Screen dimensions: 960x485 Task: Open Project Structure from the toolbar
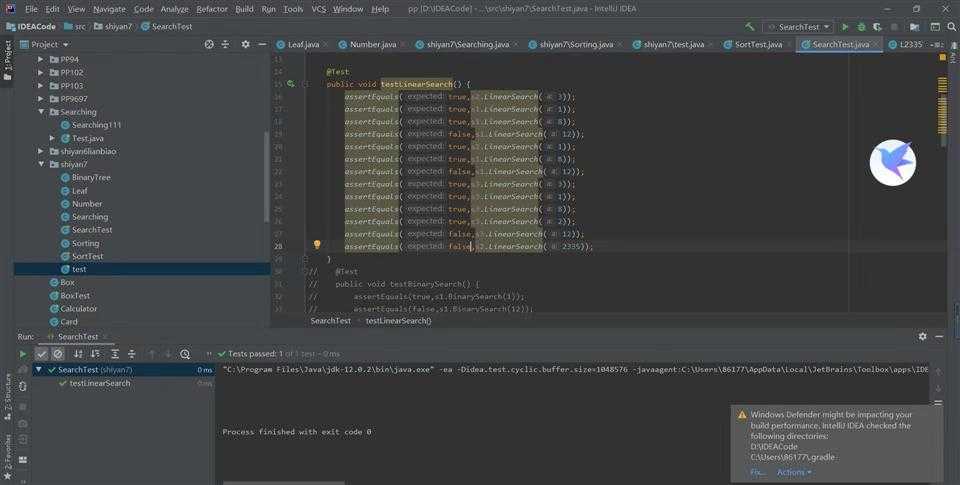click(x=915, y=27)
